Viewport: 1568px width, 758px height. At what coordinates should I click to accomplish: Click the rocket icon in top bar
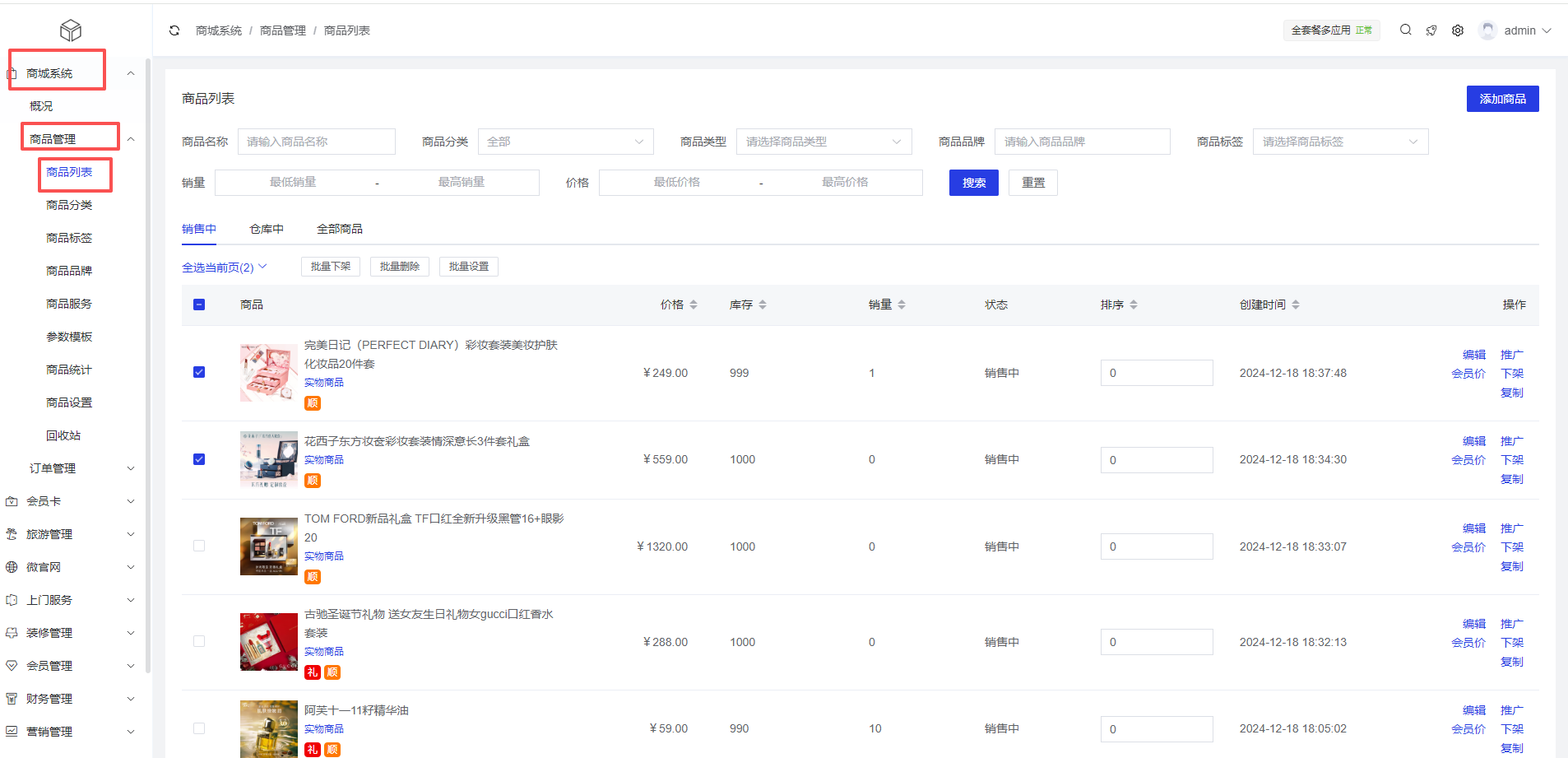pyautogui.click(x=1431, y=30)
